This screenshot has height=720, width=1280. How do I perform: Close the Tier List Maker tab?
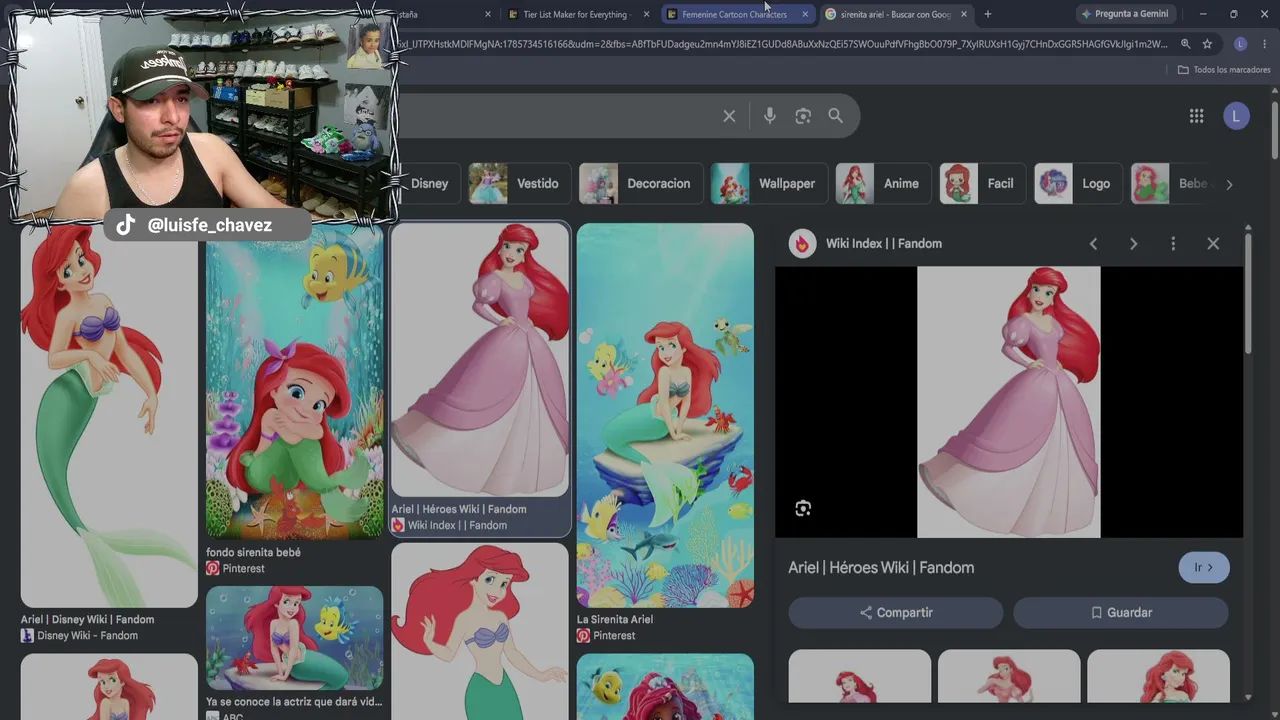coord(646,14)
